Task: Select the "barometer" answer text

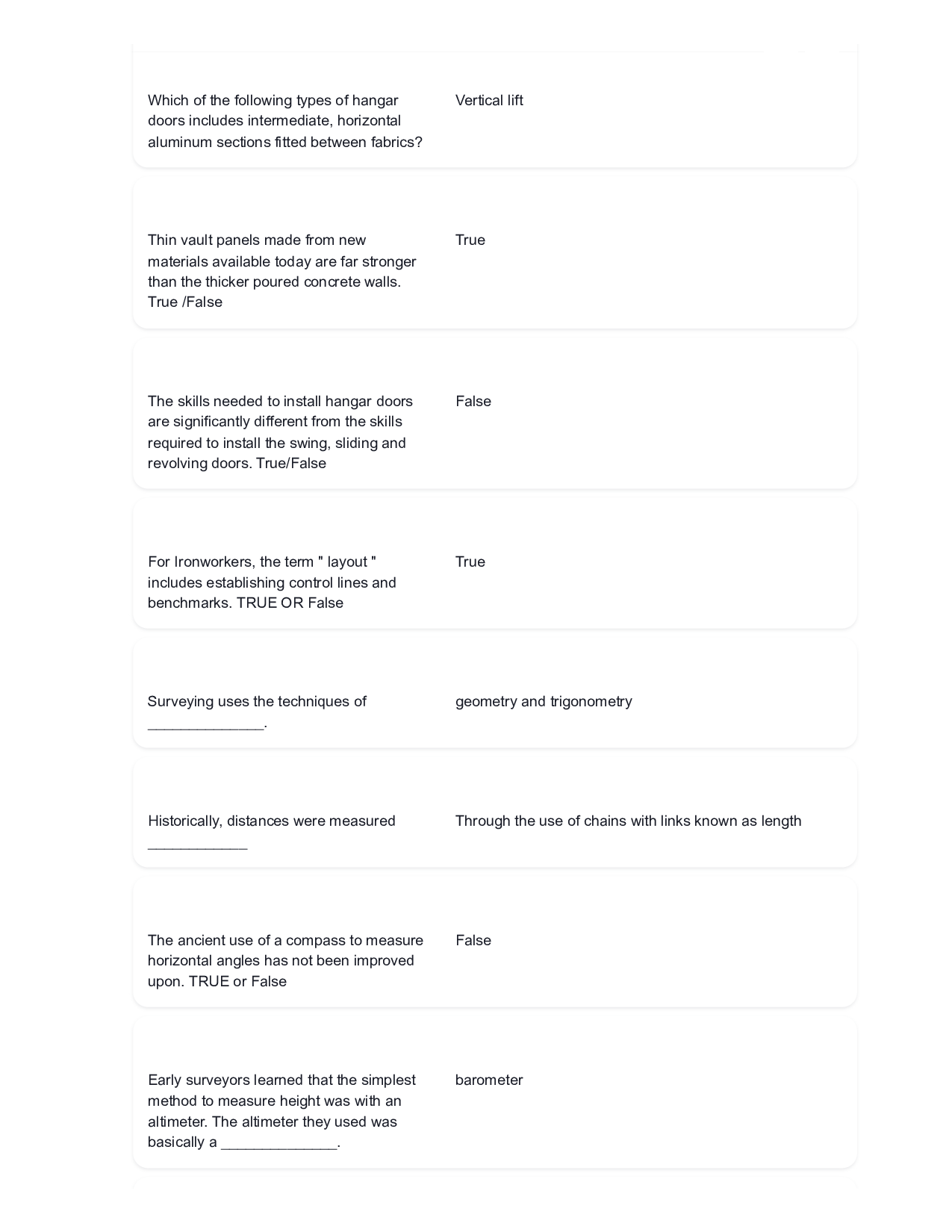Action: (x=489, y=1080)
